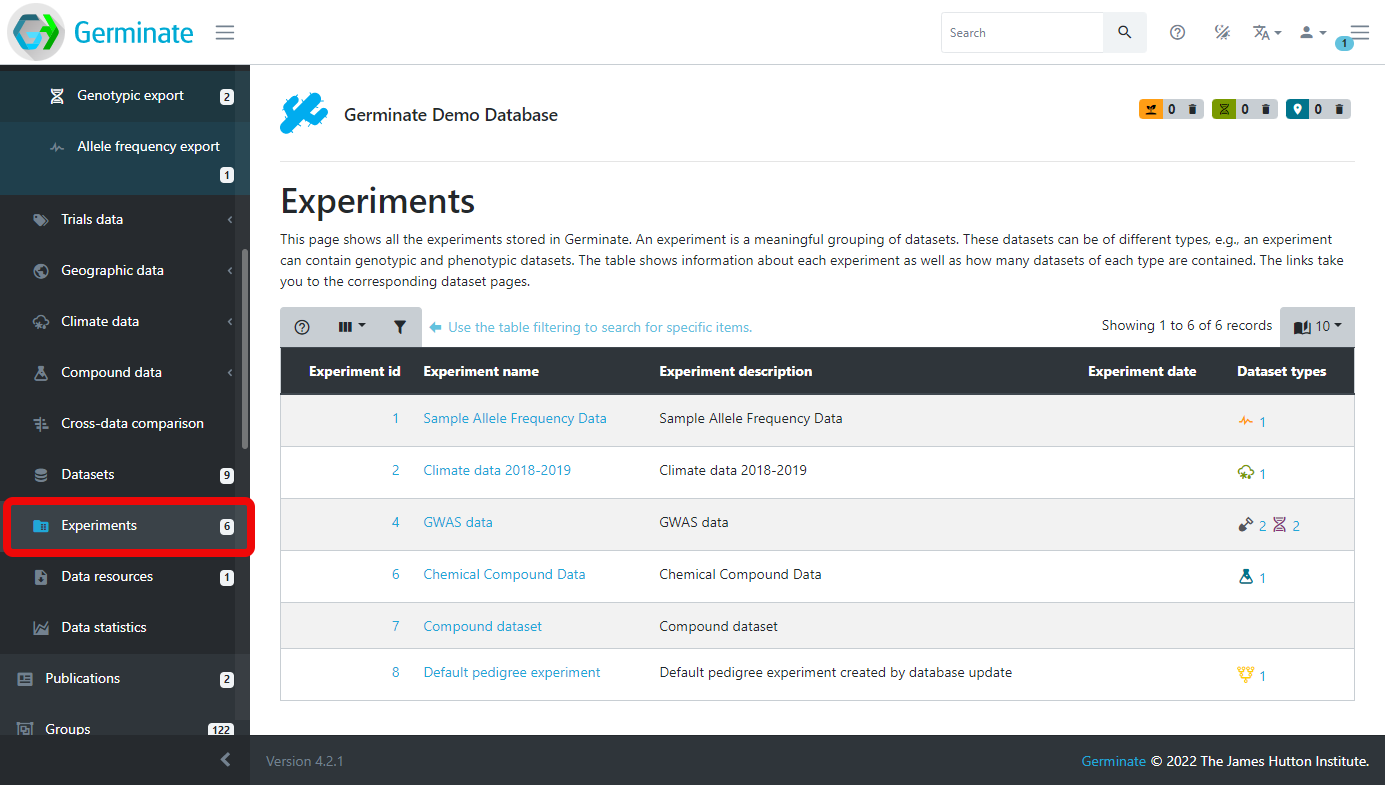Expand the Trials data sidebar menu

click(x=92, y=220)
